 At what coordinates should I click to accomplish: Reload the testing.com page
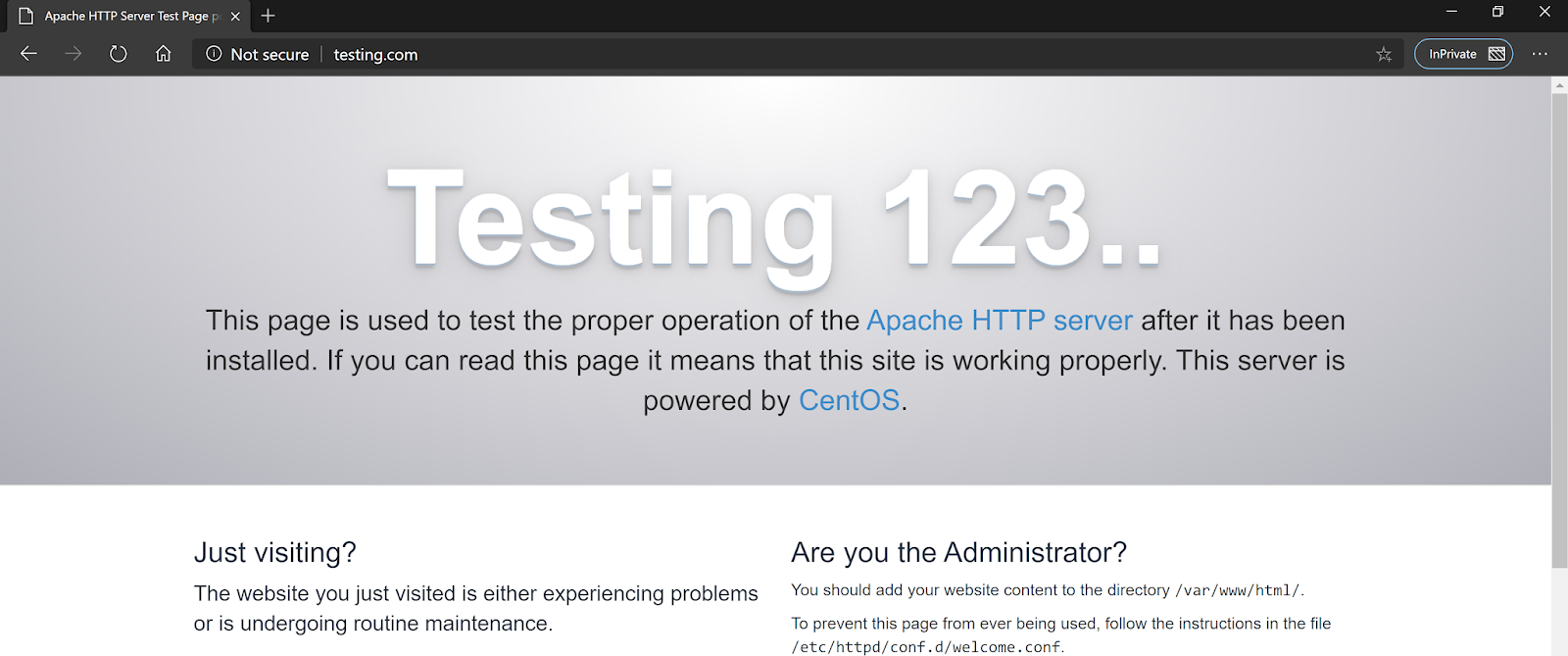[119, 54]
